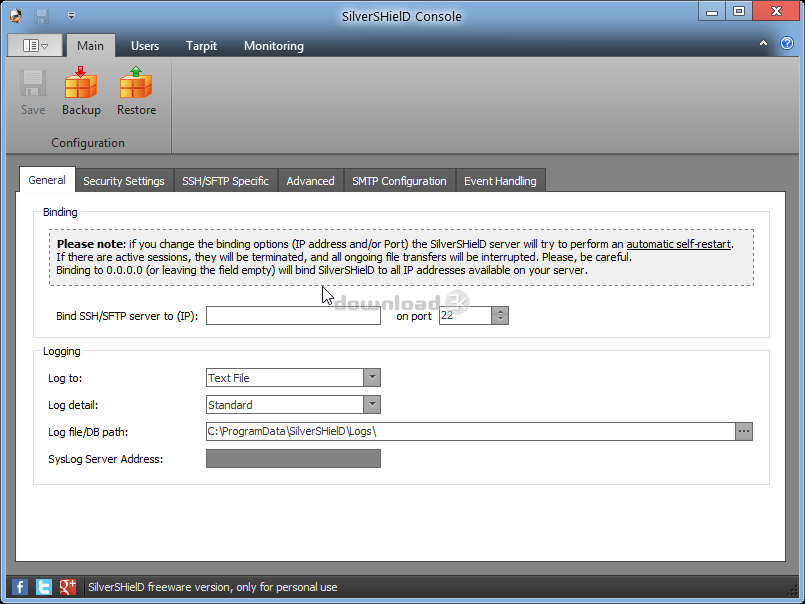Viewport: 805px width, 604px height.
Task: Collapse the ribbon with the up arrow
Action: (x=763, y=44)
